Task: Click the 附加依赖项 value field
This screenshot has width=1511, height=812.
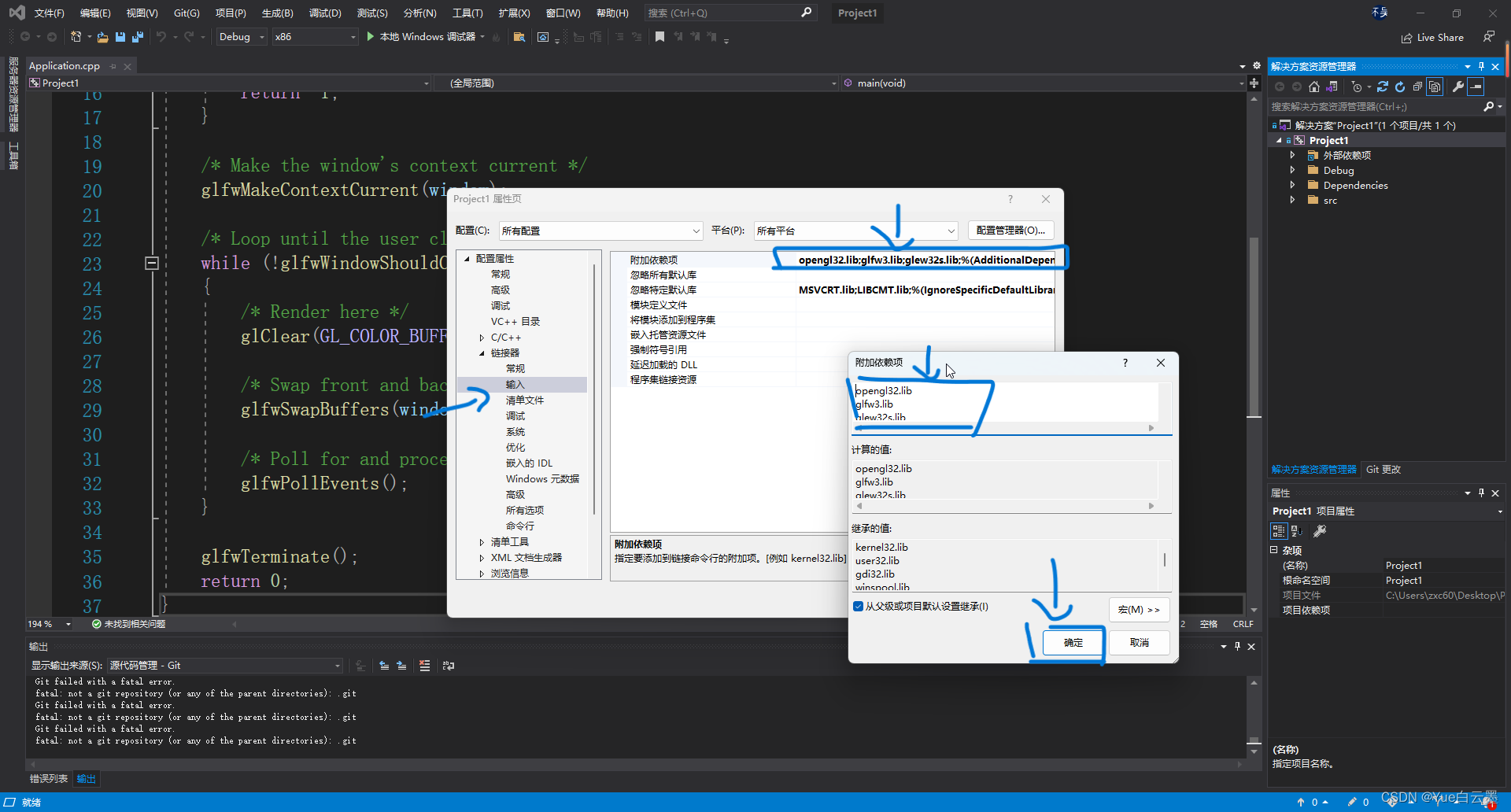Action: (x=925, y=260)
